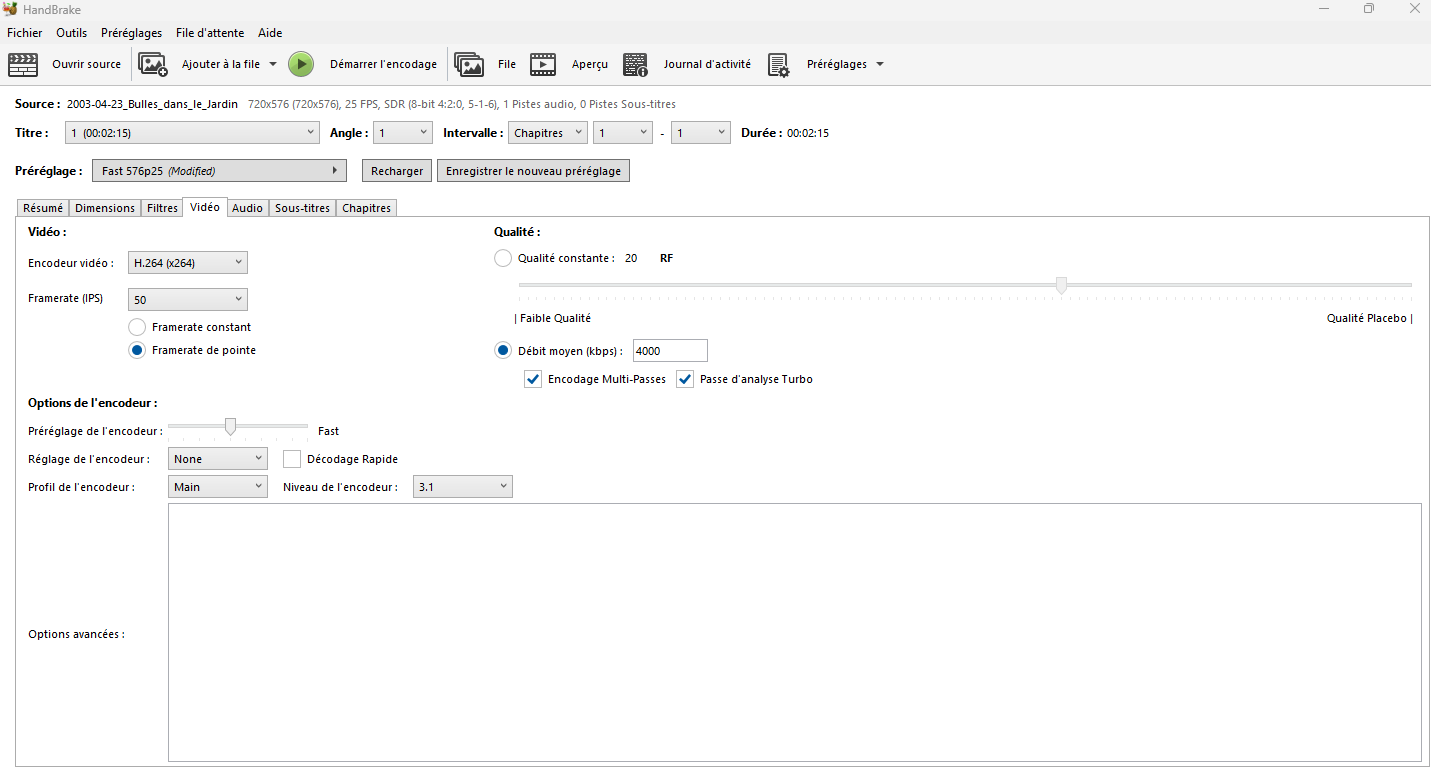Click the Ouvrir source label
Screen dimensions: 1431x770
pos(86,64)
